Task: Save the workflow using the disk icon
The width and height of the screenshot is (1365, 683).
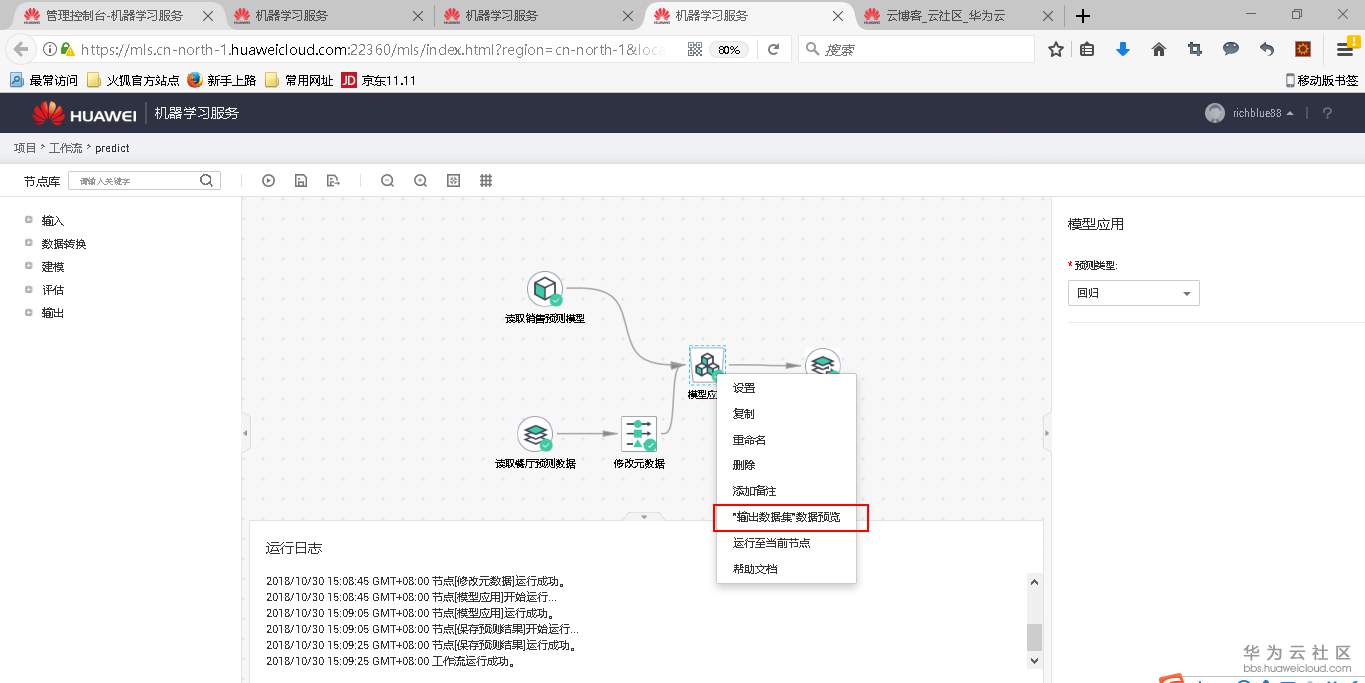Action: pyautogui.click(x=301, y=181)
